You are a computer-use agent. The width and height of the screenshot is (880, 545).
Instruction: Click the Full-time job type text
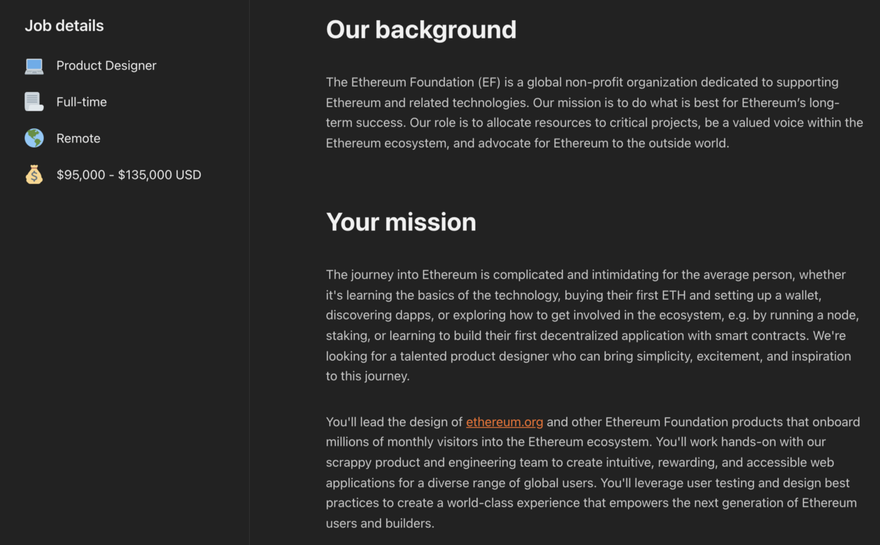[x=81, y=102]
